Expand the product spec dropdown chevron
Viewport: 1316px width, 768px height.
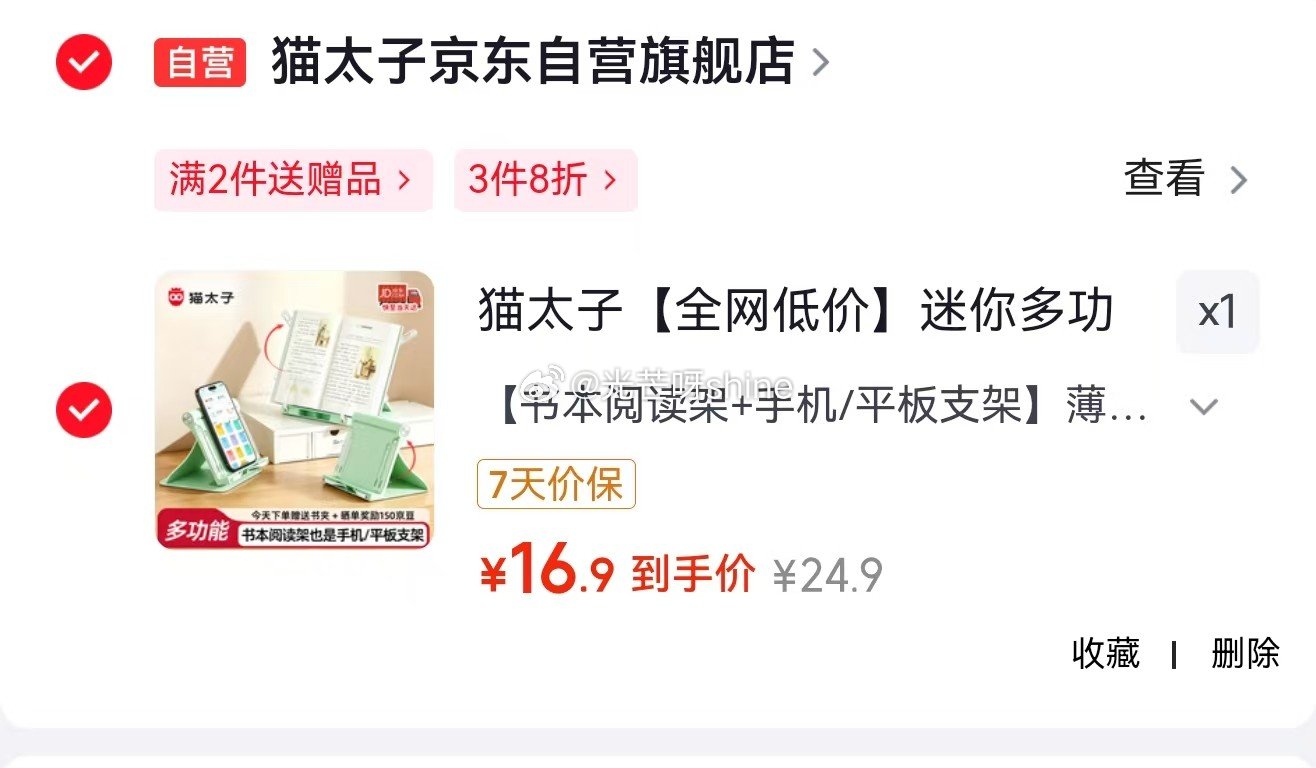coord(1204,407)
